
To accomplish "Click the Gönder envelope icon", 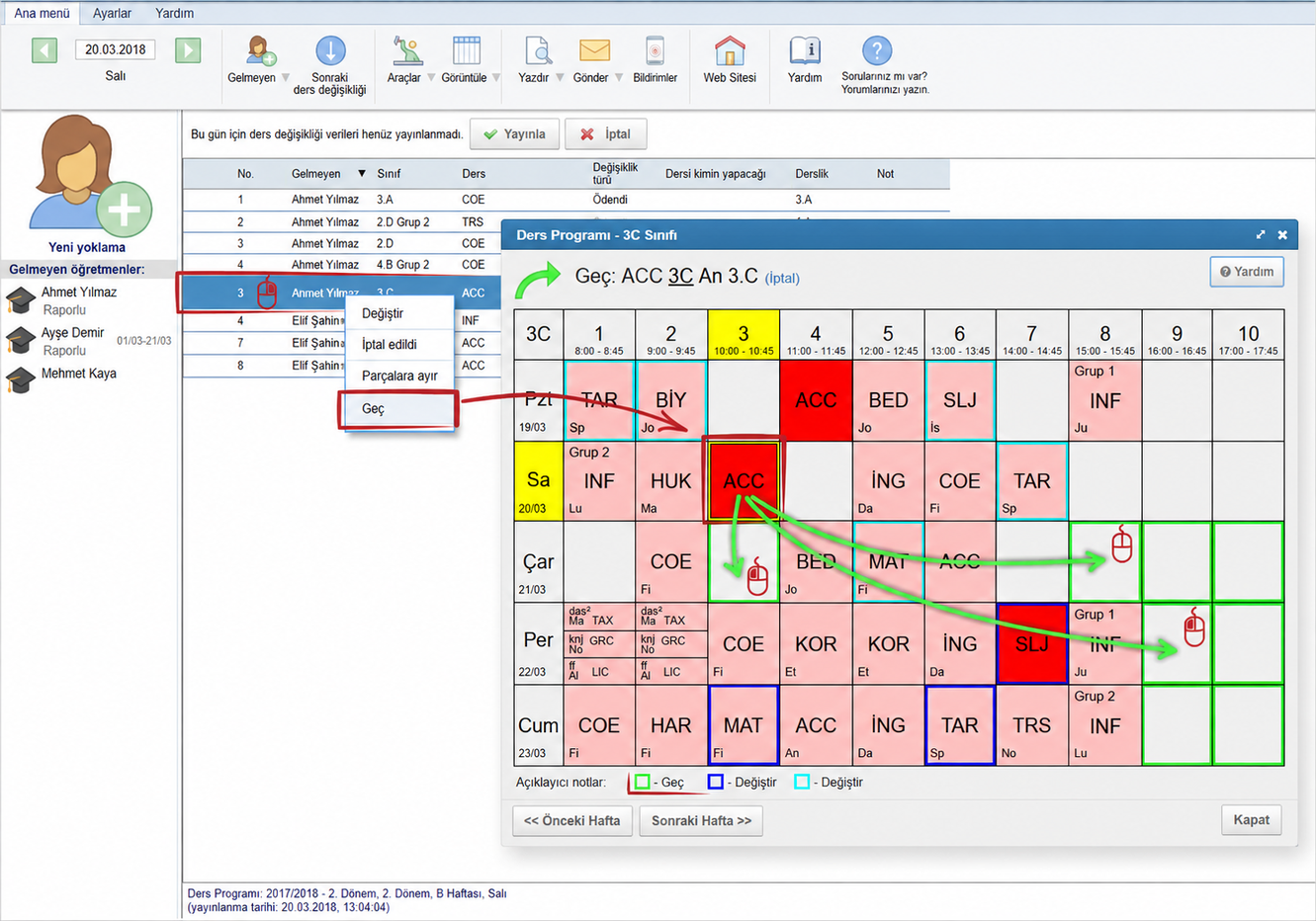I will pyautogui.click(x=594, y=50).
